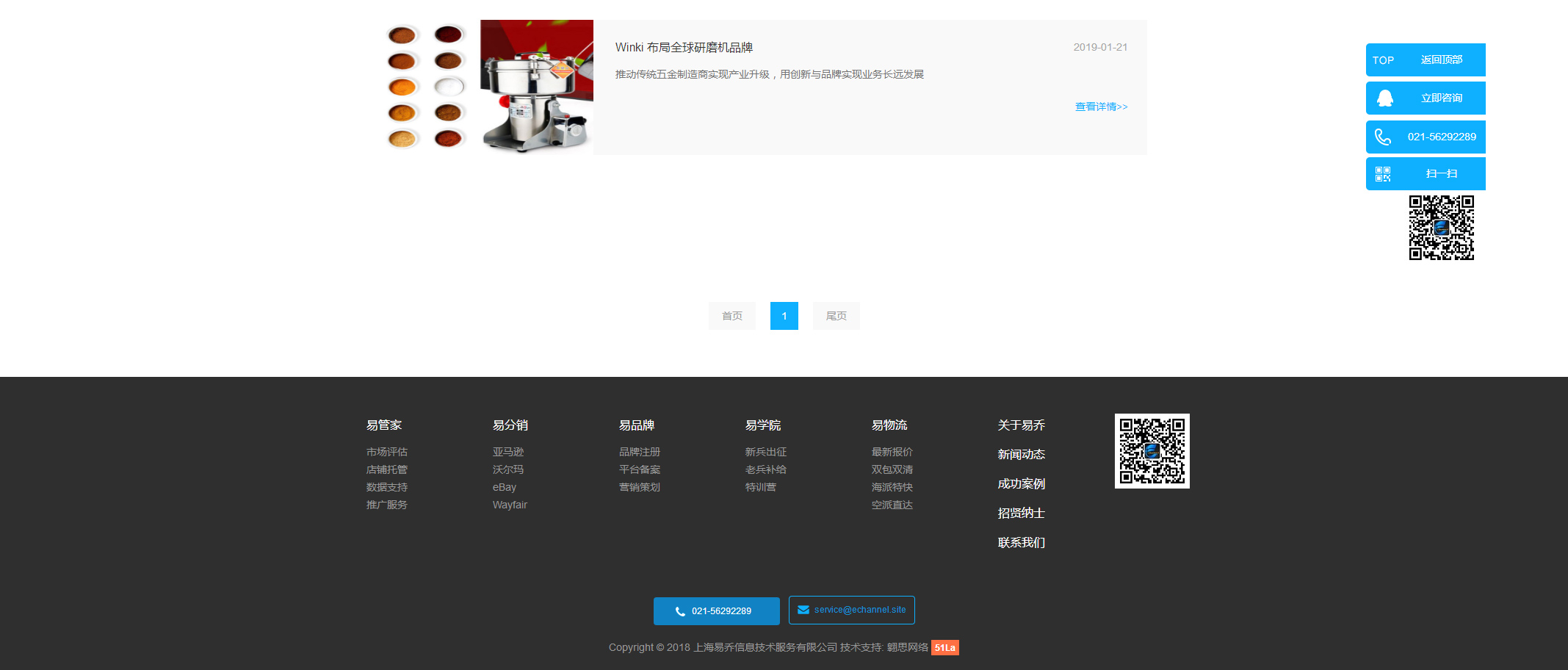Open the Winki 布局全球研磨机品牌 article title
This screenshot has height=670, width=1568.
coord(684,48)
